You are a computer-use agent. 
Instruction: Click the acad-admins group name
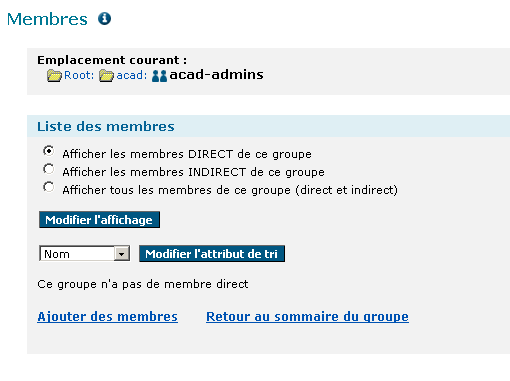click(216, 75)
